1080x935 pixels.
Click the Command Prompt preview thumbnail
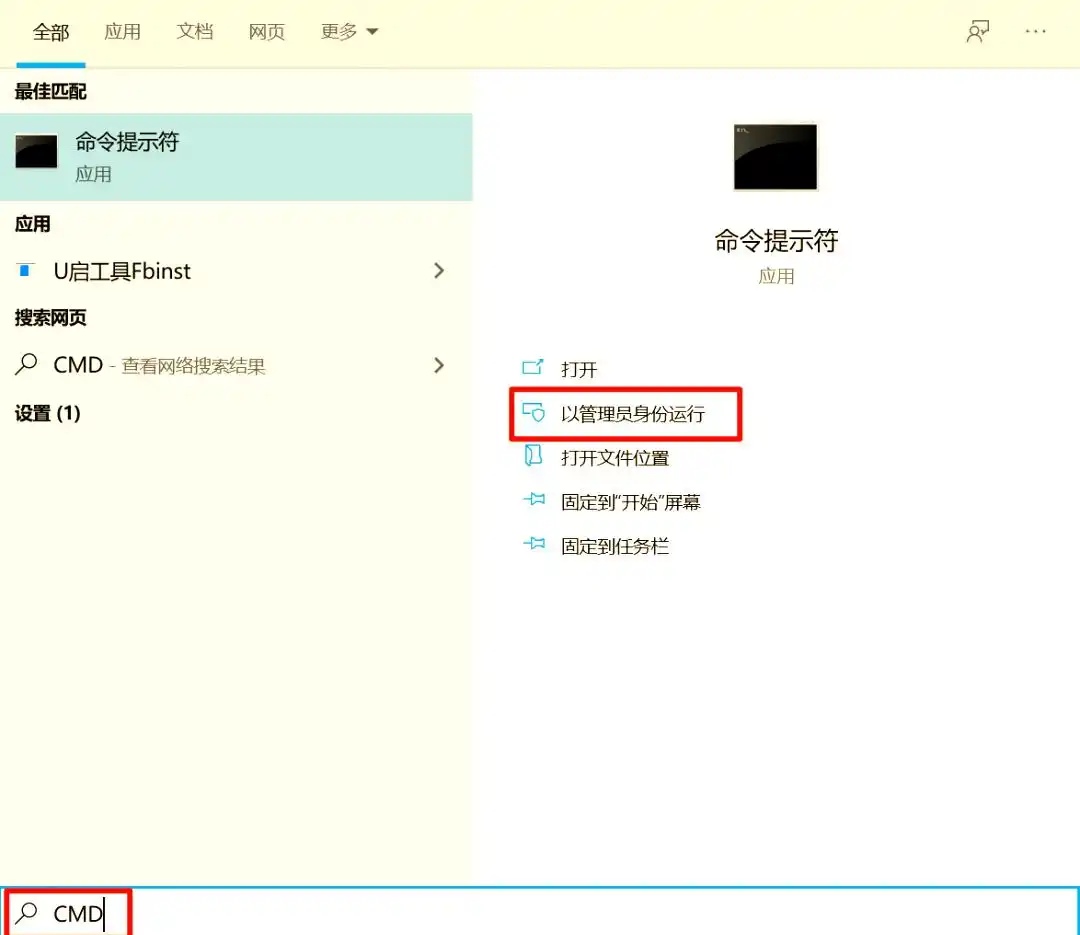pyautogui.click(x=776, y=156)
